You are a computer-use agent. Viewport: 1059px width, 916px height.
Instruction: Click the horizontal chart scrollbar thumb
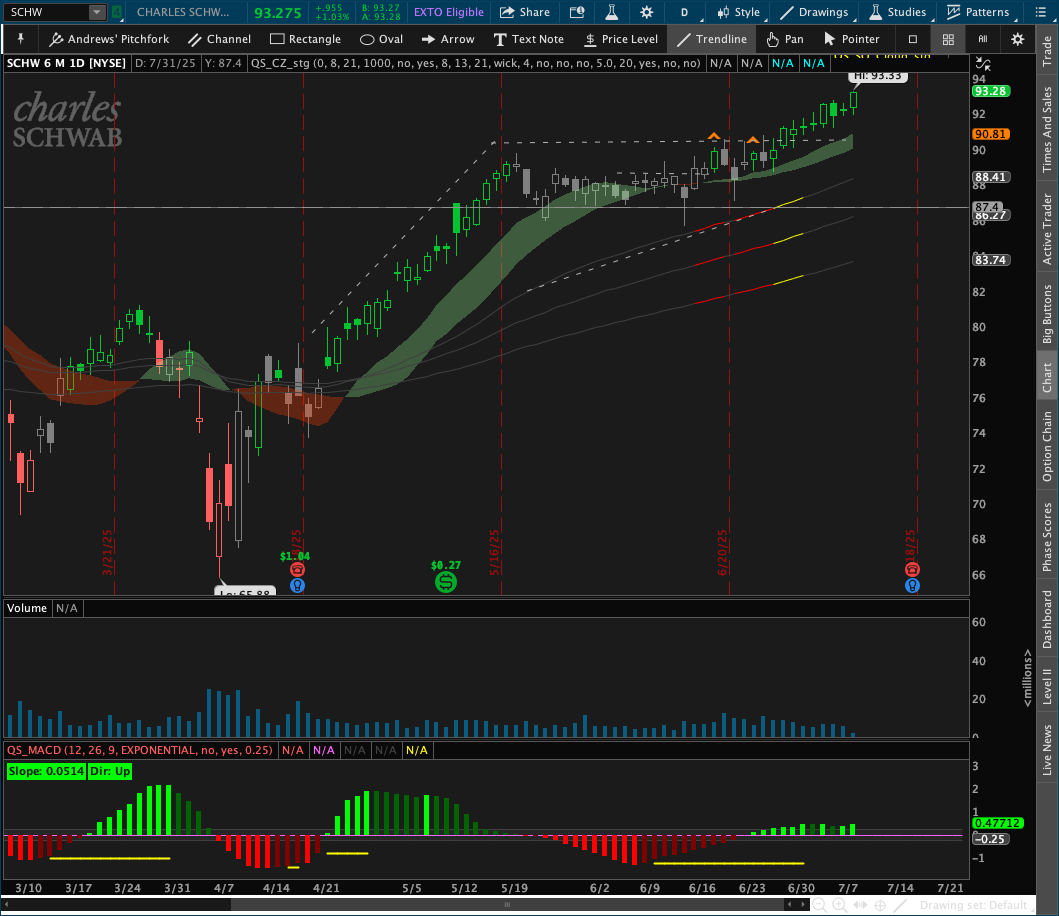click(x=507, y=905)
